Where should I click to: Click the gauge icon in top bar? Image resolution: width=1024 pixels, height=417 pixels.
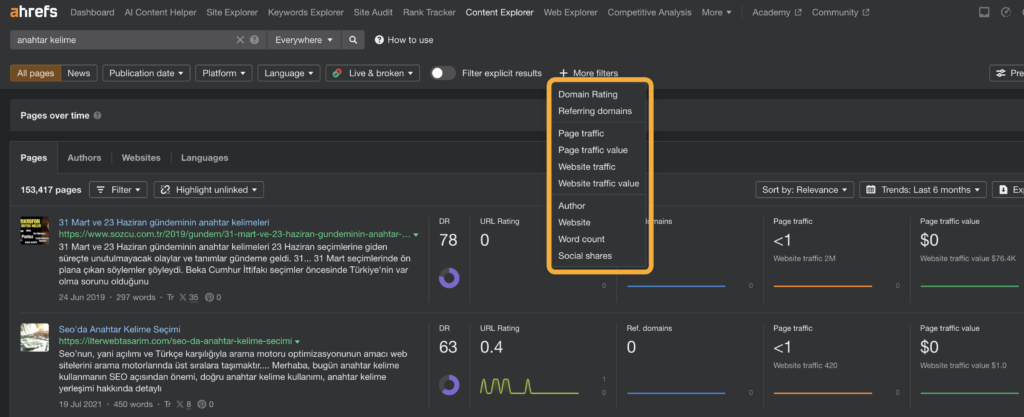pos(1006,12)
